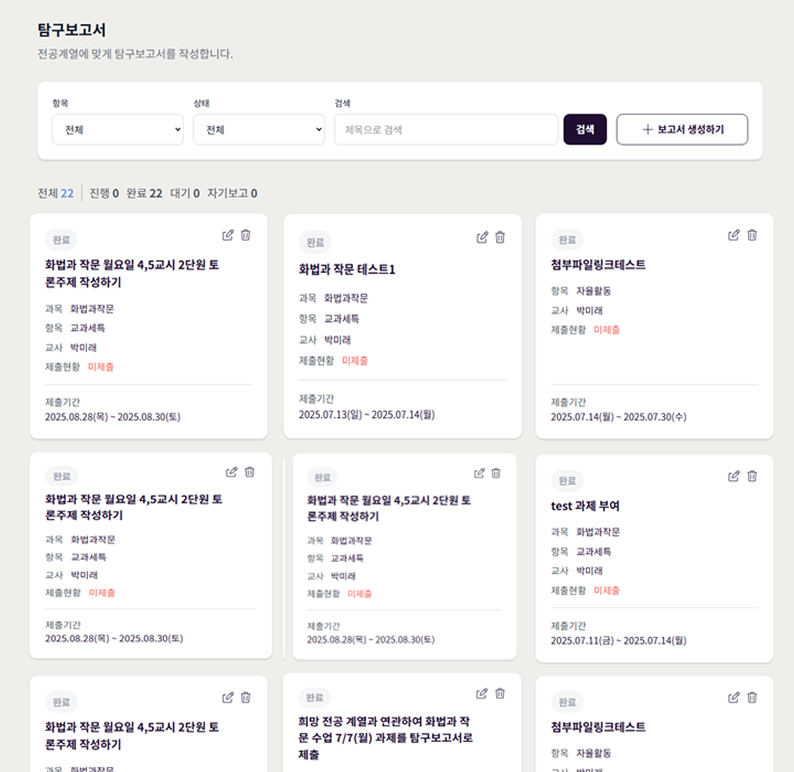Expand the 상태 filter dropdown
This screenshot has height=772, width=794.
[259, 129]
